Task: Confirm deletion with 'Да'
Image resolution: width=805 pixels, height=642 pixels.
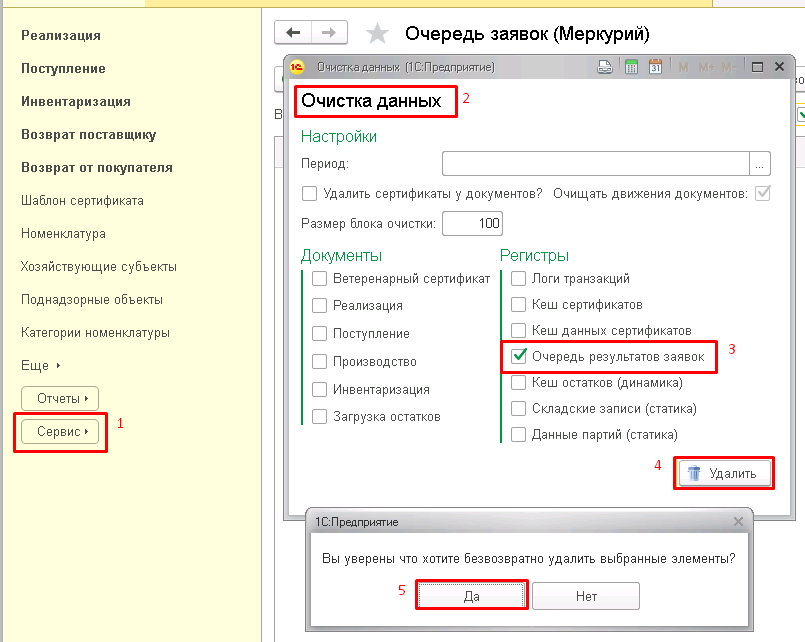Action: click(x=472, y=596)
